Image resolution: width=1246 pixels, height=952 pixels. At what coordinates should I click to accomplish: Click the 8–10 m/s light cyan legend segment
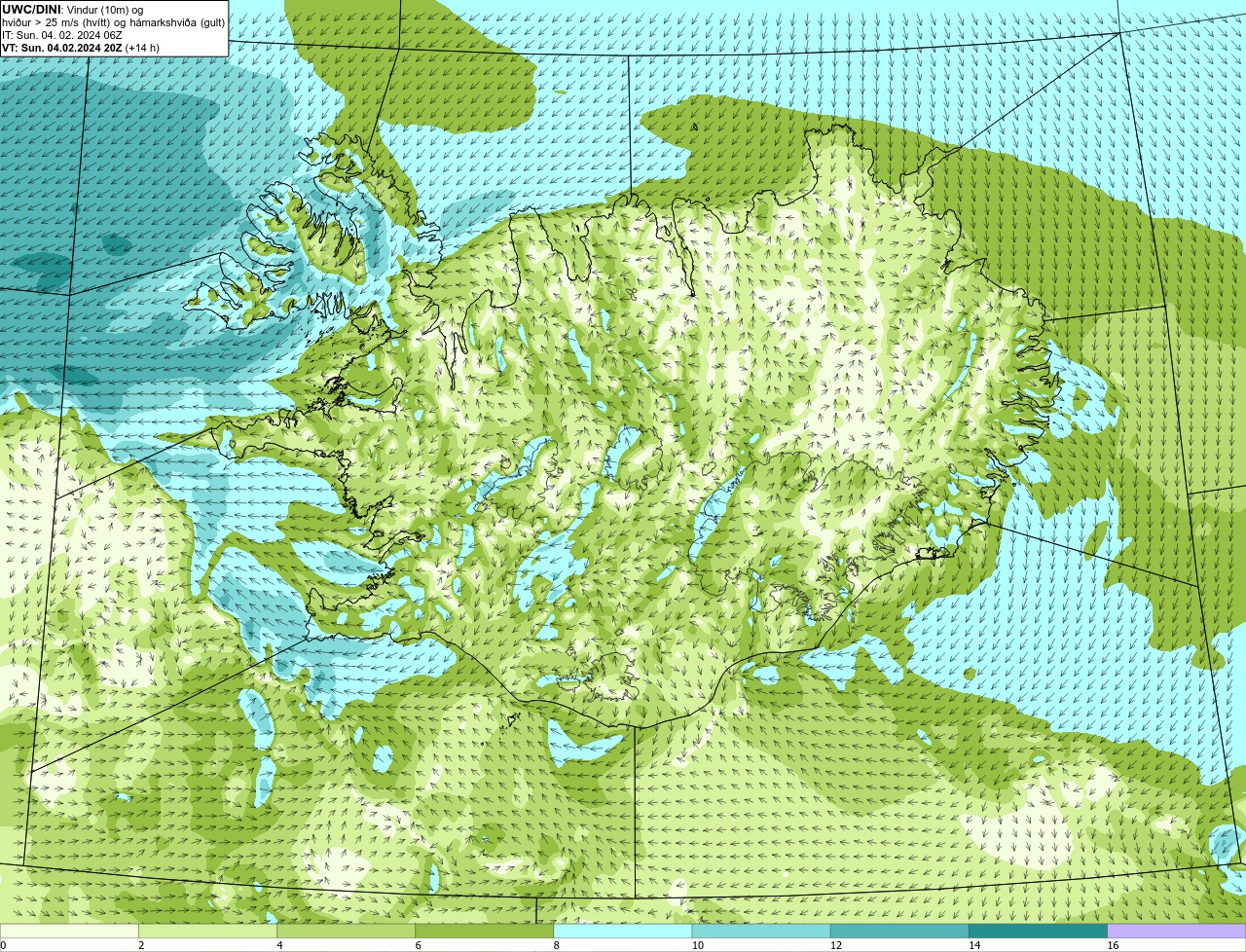[623, 931]
